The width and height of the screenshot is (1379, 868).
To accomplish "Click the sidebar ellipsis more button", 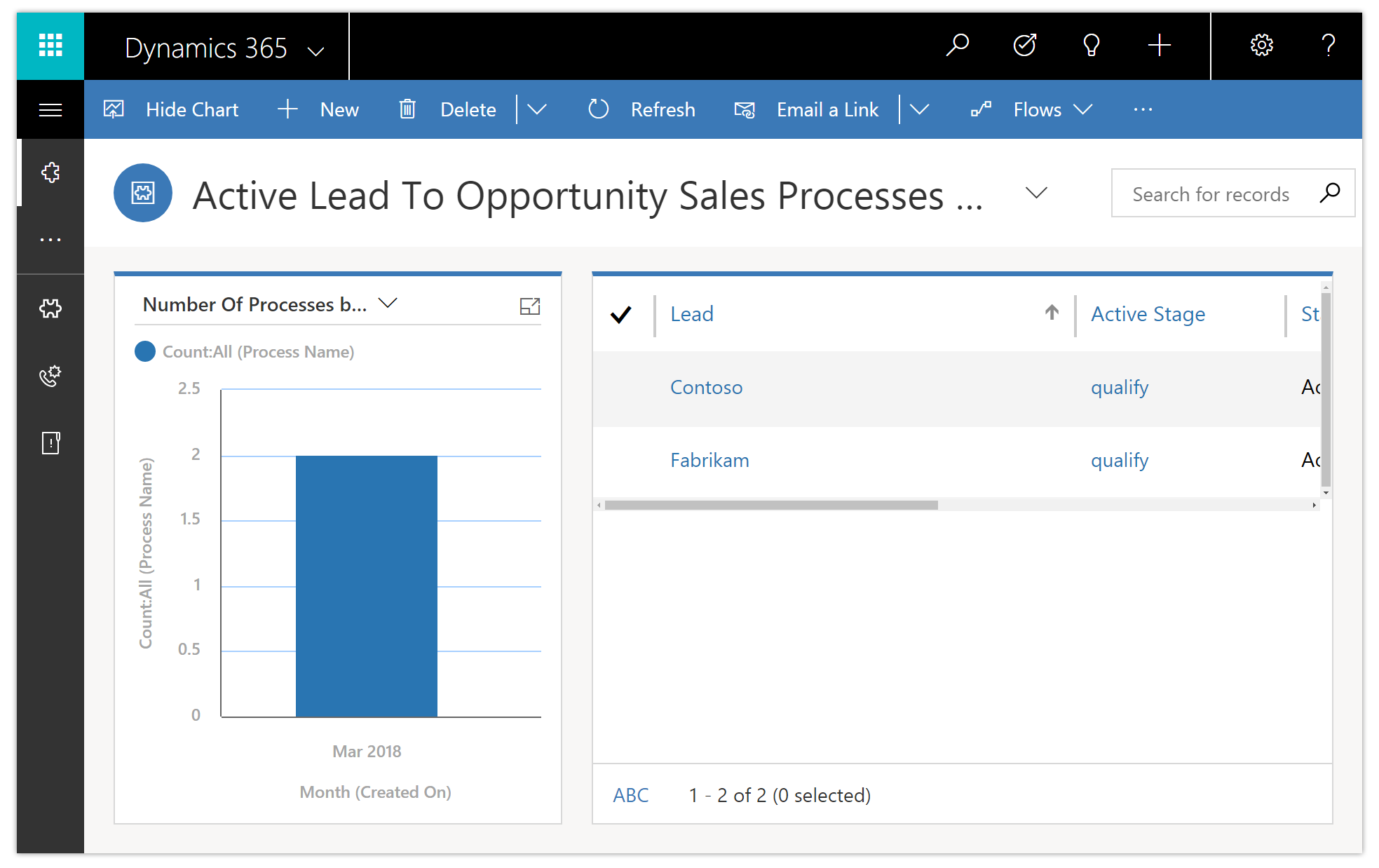I will pyautogui.click(x=50, y=240).
